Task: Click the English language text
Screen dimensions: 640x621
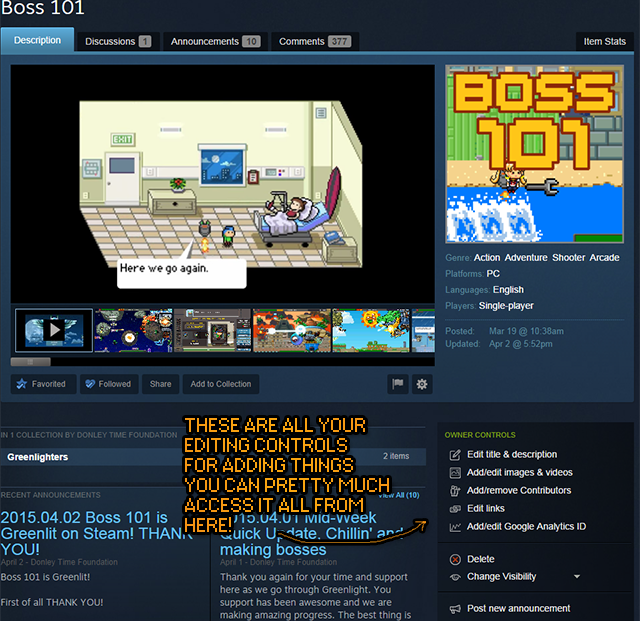Action: [x=508, y=289]
